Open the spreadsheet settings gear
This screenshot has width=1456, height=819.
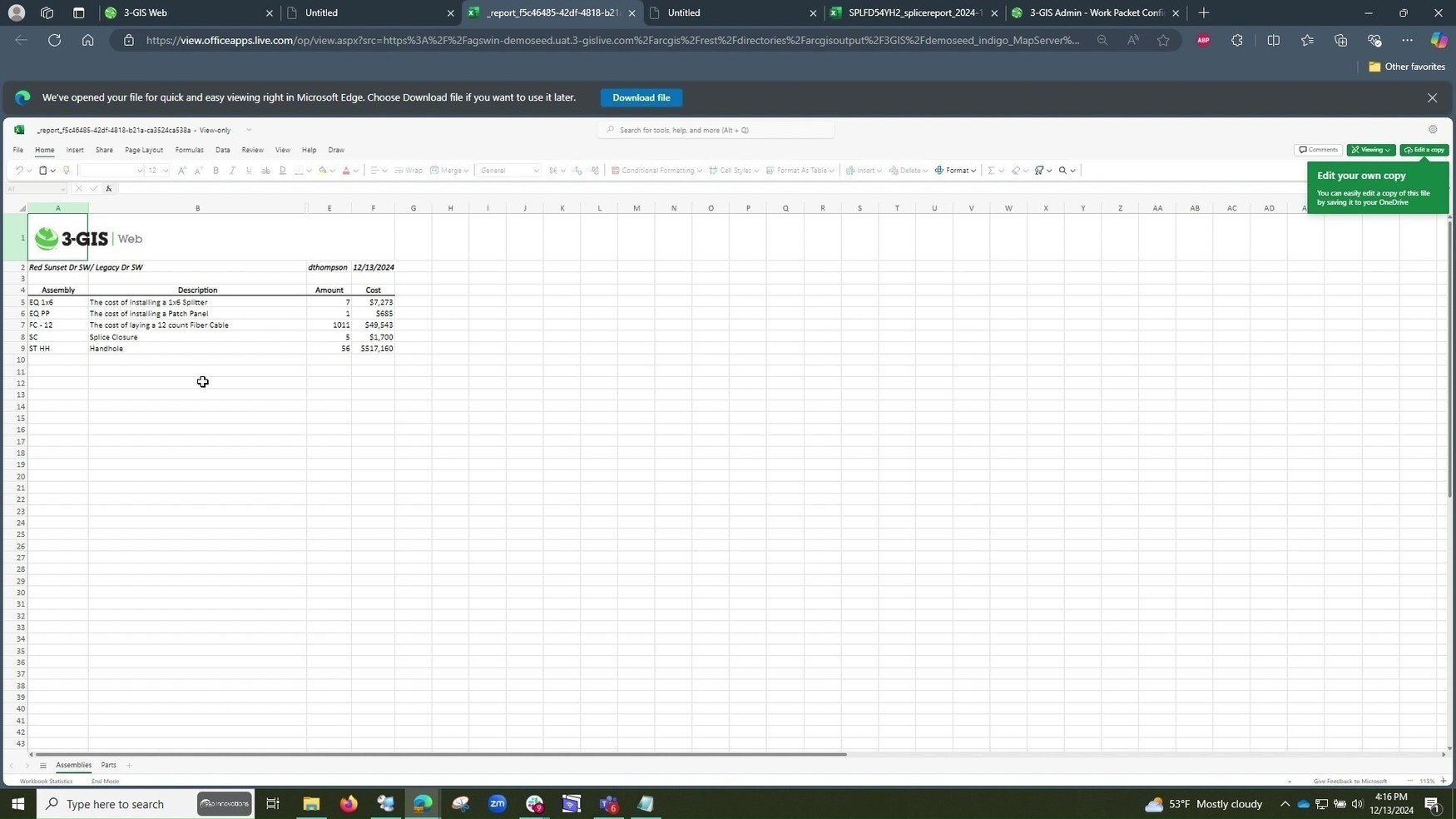[1432, 130]
